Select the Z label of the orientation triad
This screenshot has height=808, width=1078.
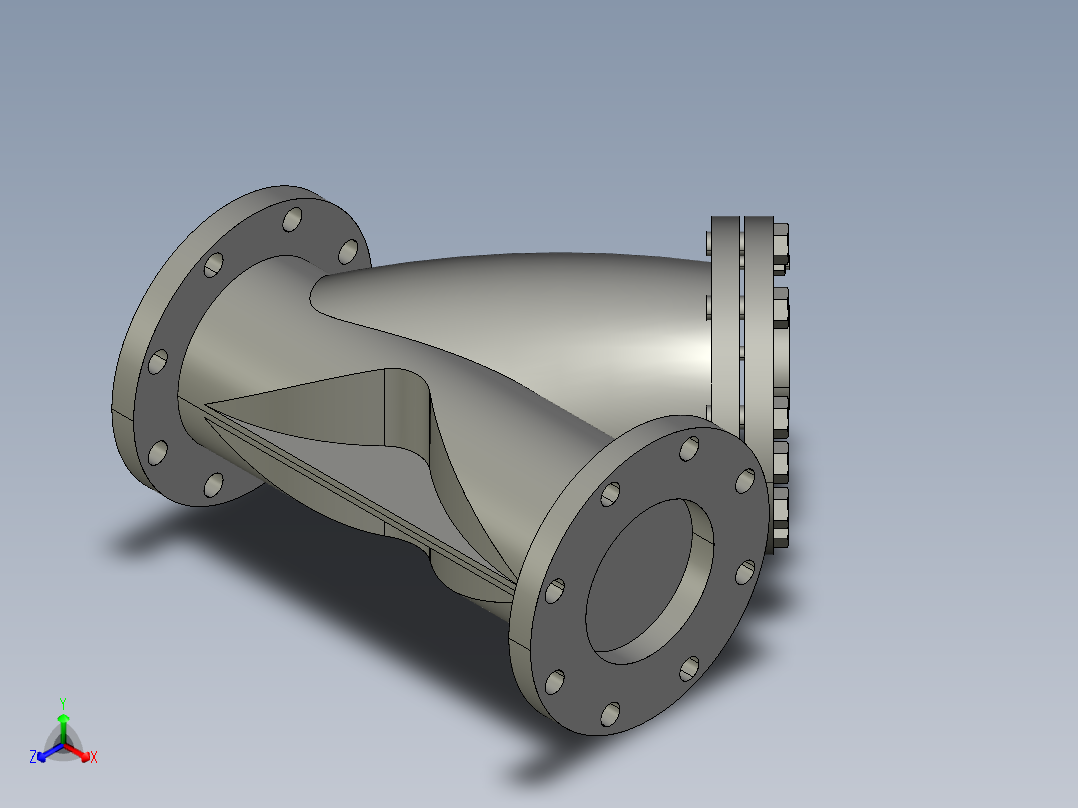coord(32,757)
